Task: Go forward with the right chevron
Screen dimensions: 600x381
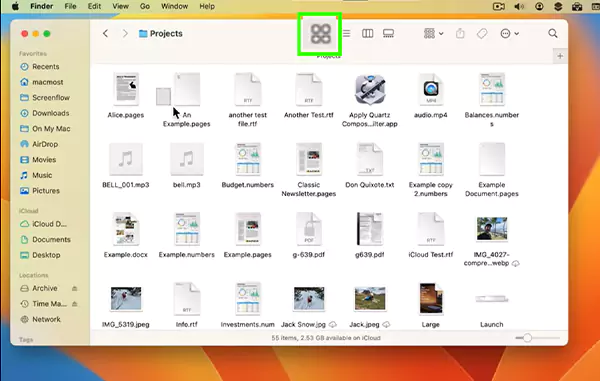Action: [125, 34]
